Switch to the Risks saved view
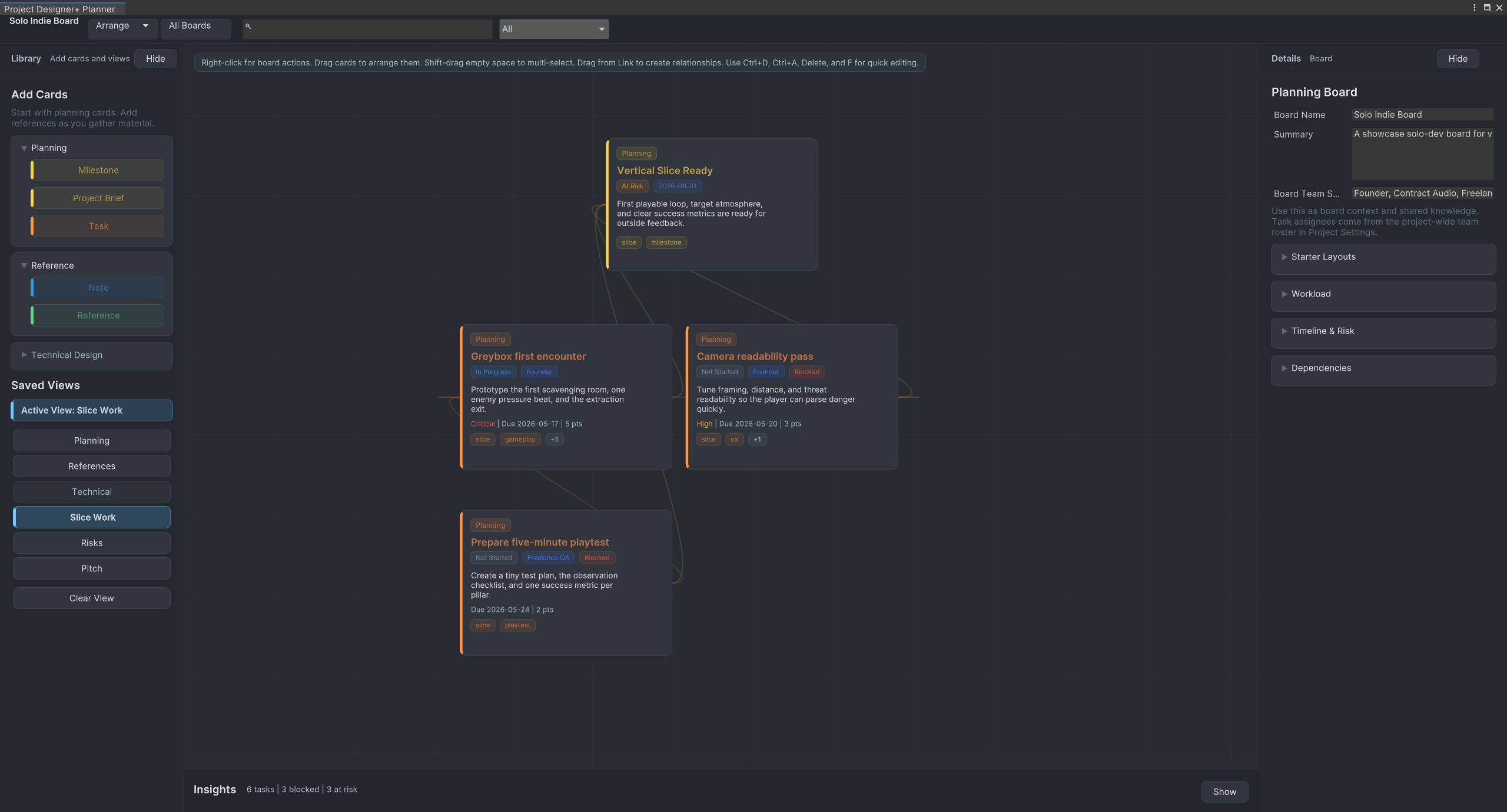 [92, 543]
